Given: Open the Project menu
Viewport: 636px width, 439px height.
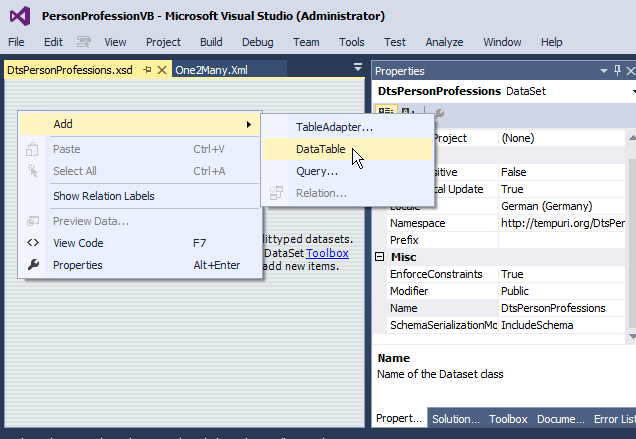Looking at the screenshot, I should click(163, 42).
